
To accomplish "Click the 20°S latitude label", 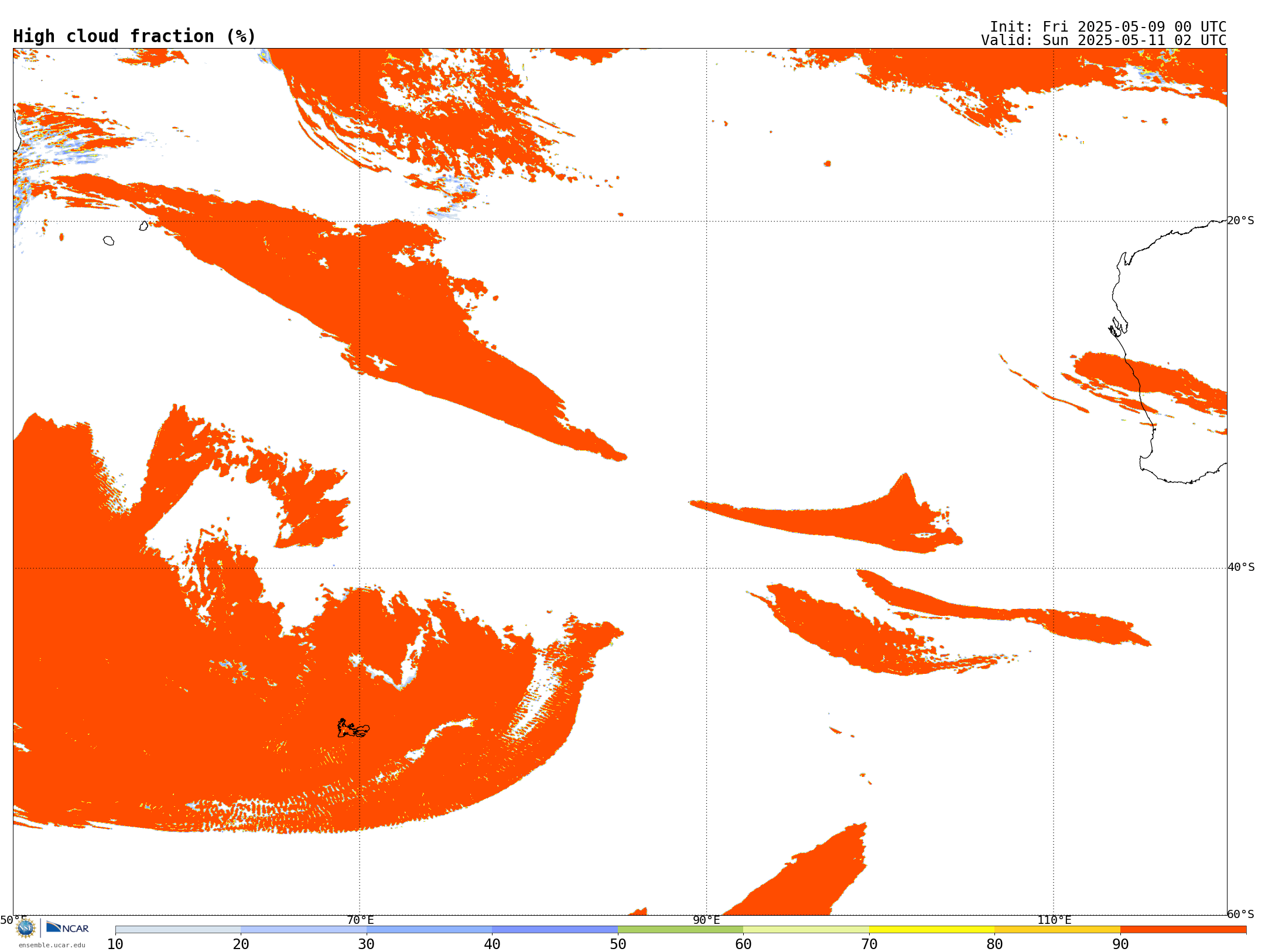I will click(1241, 221).
